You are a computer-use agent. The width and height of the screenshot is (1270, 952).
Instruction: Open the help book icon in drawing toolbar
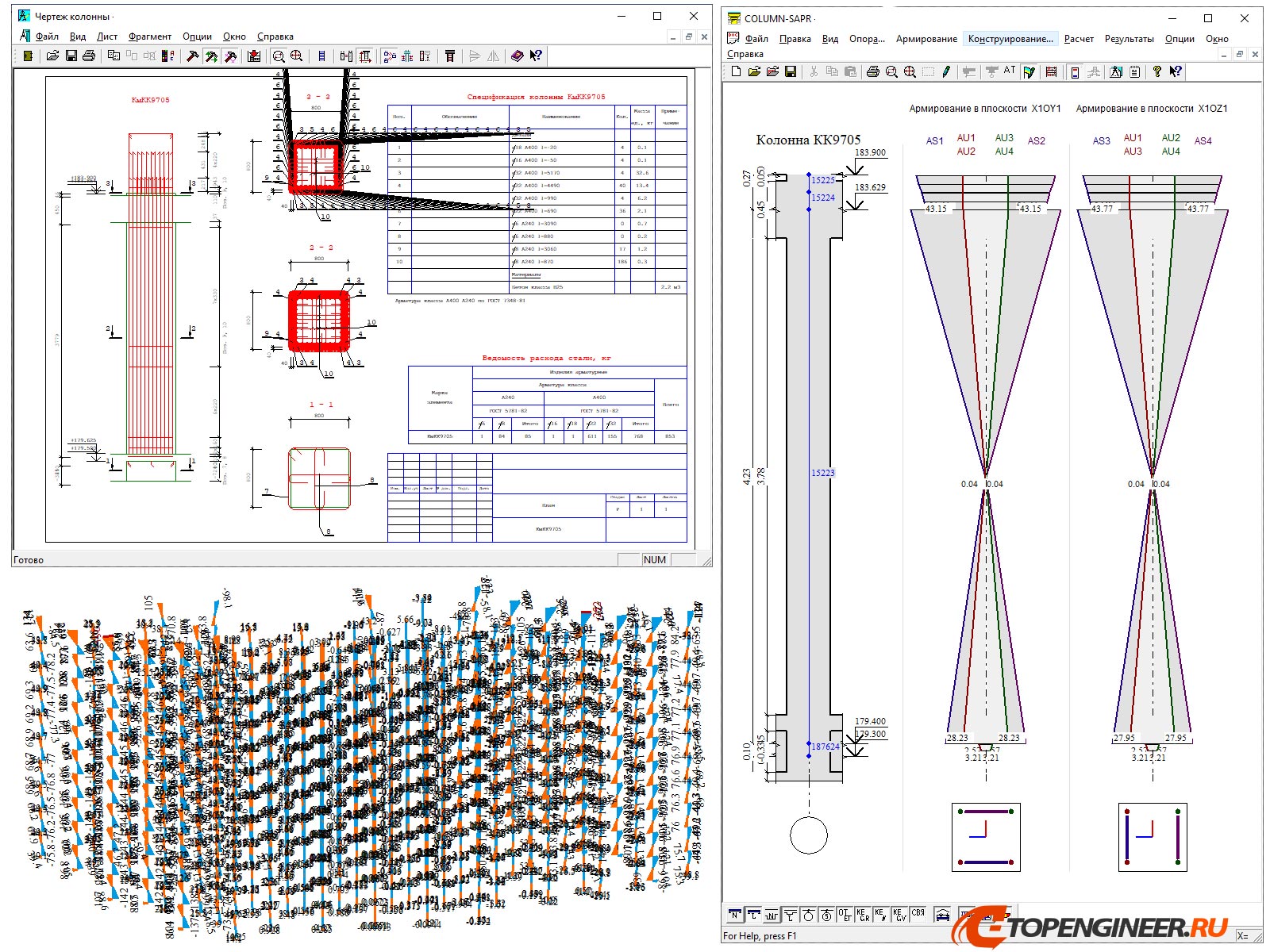(518, 56)
